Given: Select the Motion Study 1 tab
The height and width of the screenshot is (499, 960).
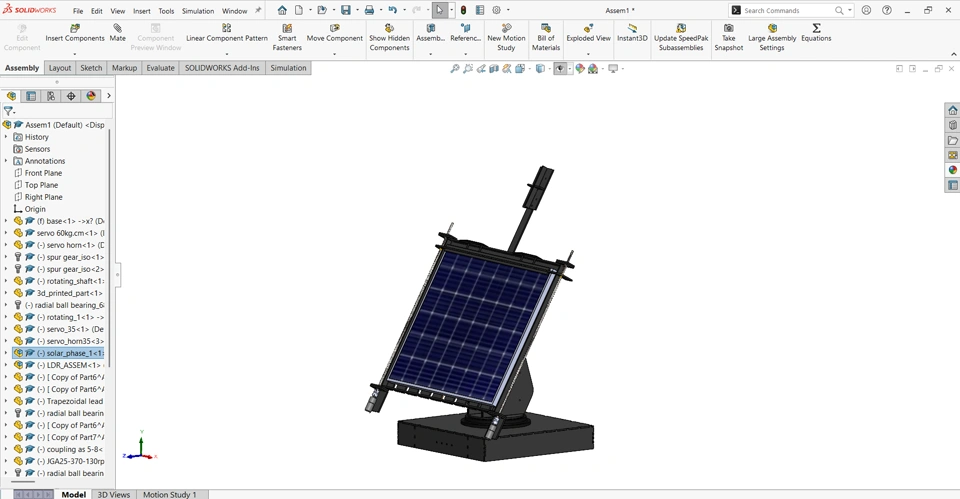Looking at the screenshot, I should pyautogui.click(x=169, y=494).
